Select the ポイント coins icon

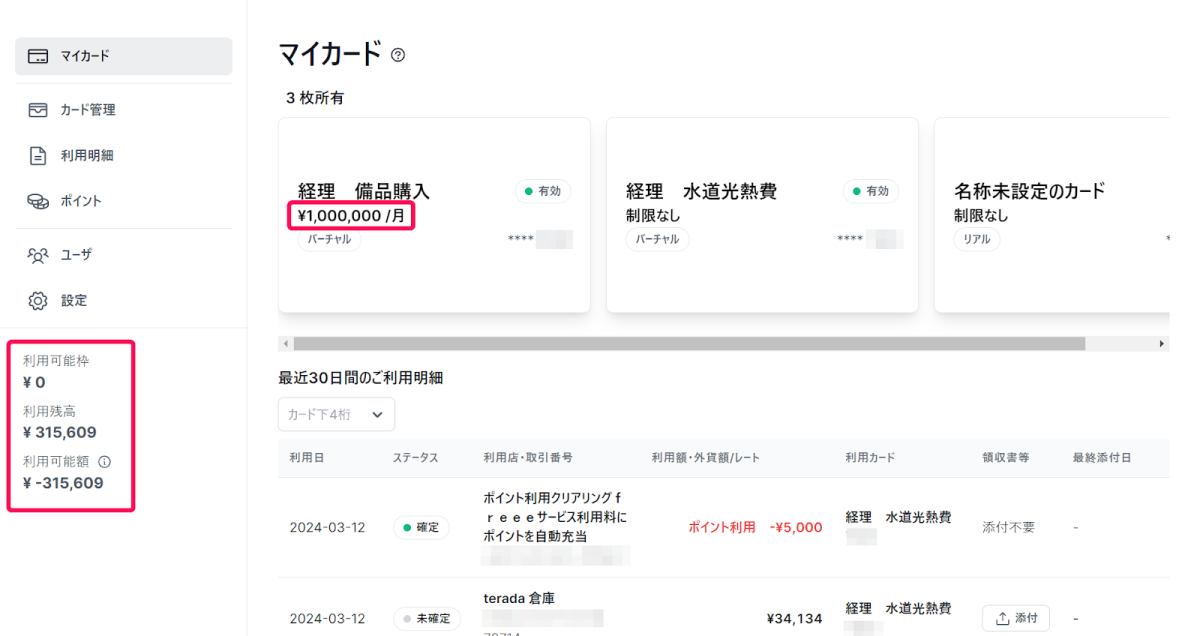coord(38,201)
